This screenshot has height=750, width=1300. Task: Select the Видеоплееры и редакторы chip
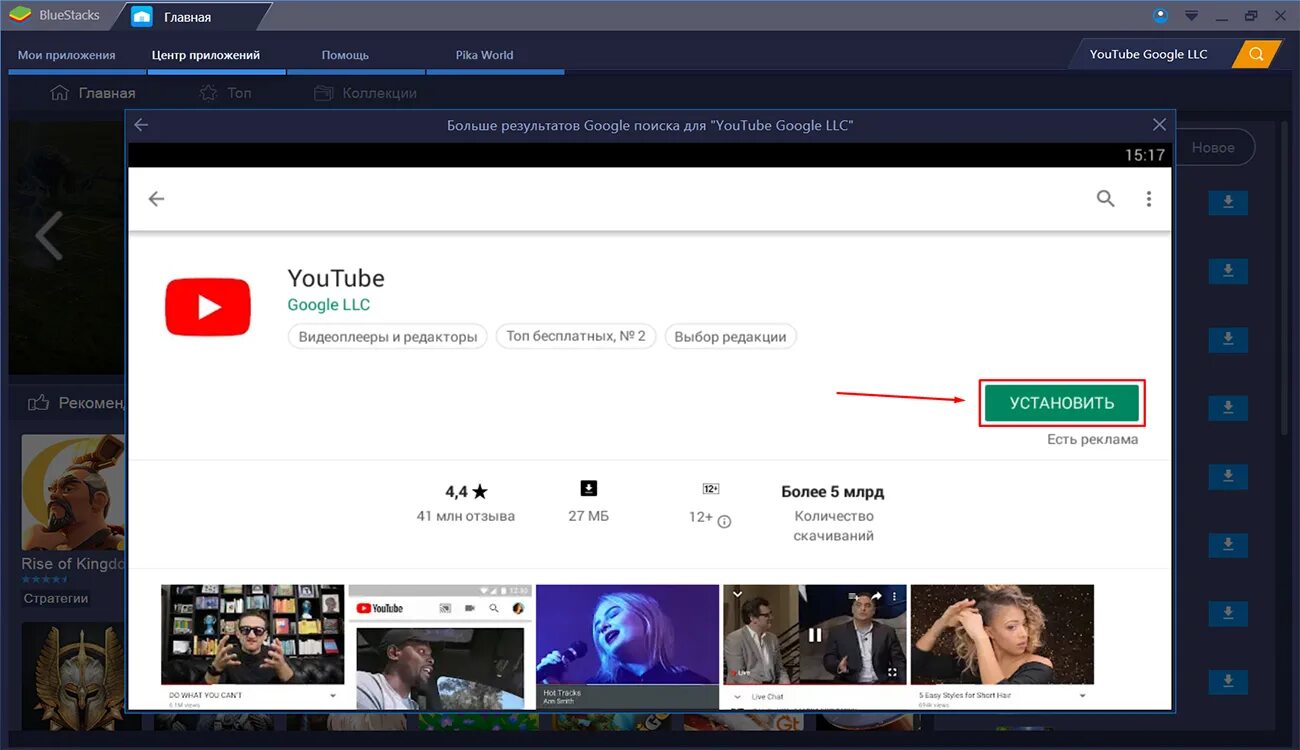click(x=388, y=337)
